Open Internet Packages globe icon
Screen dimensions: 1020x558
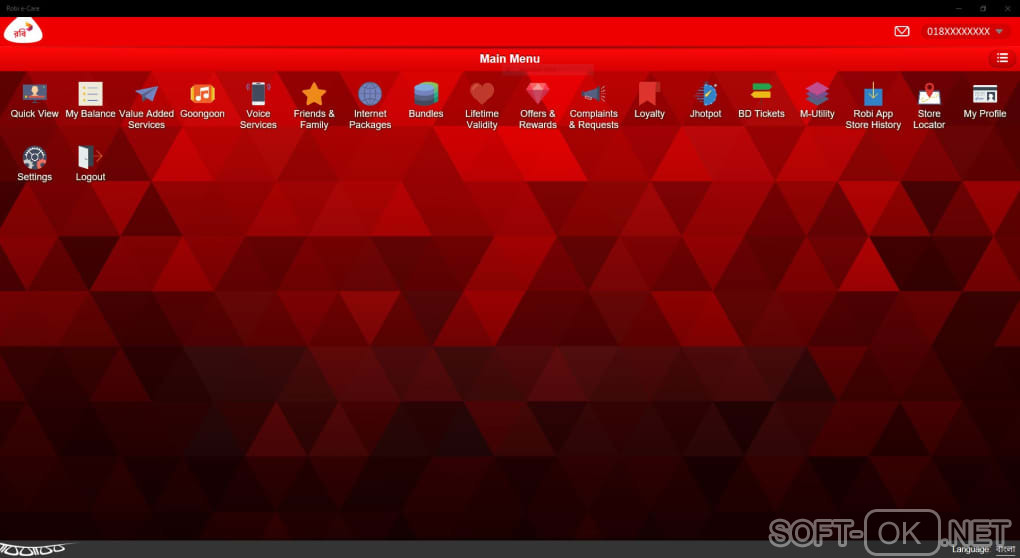[370, 94]
